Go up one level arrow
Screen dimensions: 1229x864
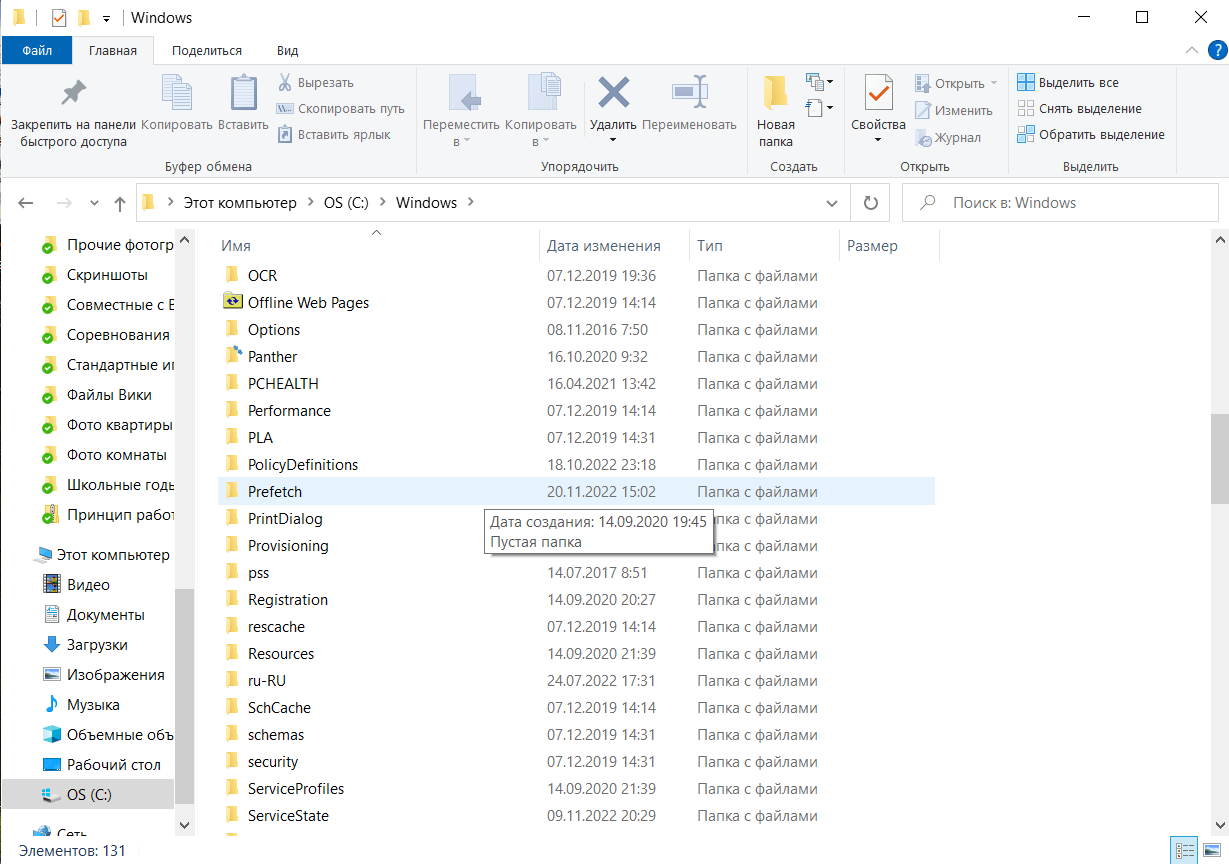(x=120, y=203)
